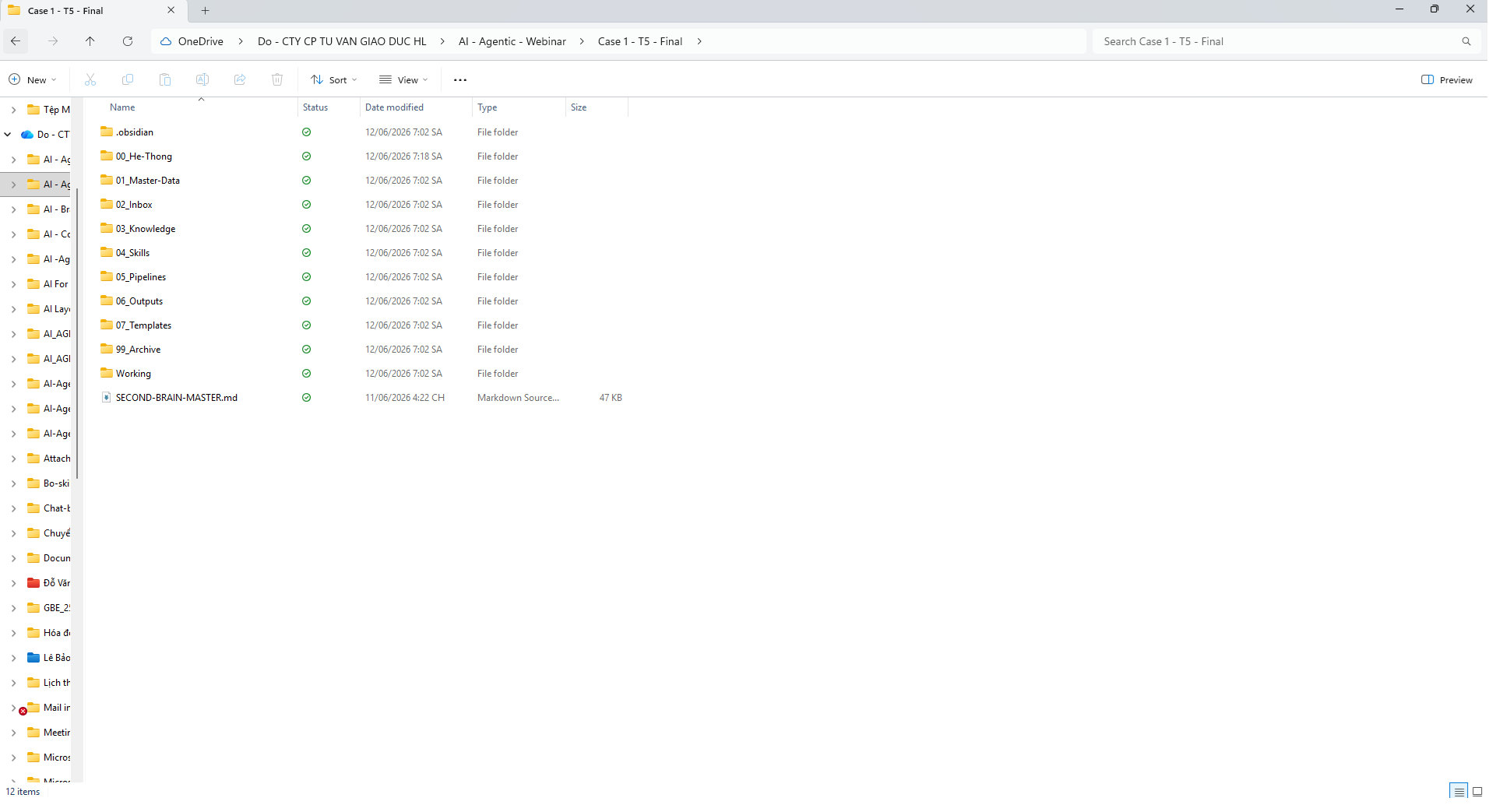
Task: Select the SECOND-BRAIN-MASTER.md file icon
Action: [107, 397]
